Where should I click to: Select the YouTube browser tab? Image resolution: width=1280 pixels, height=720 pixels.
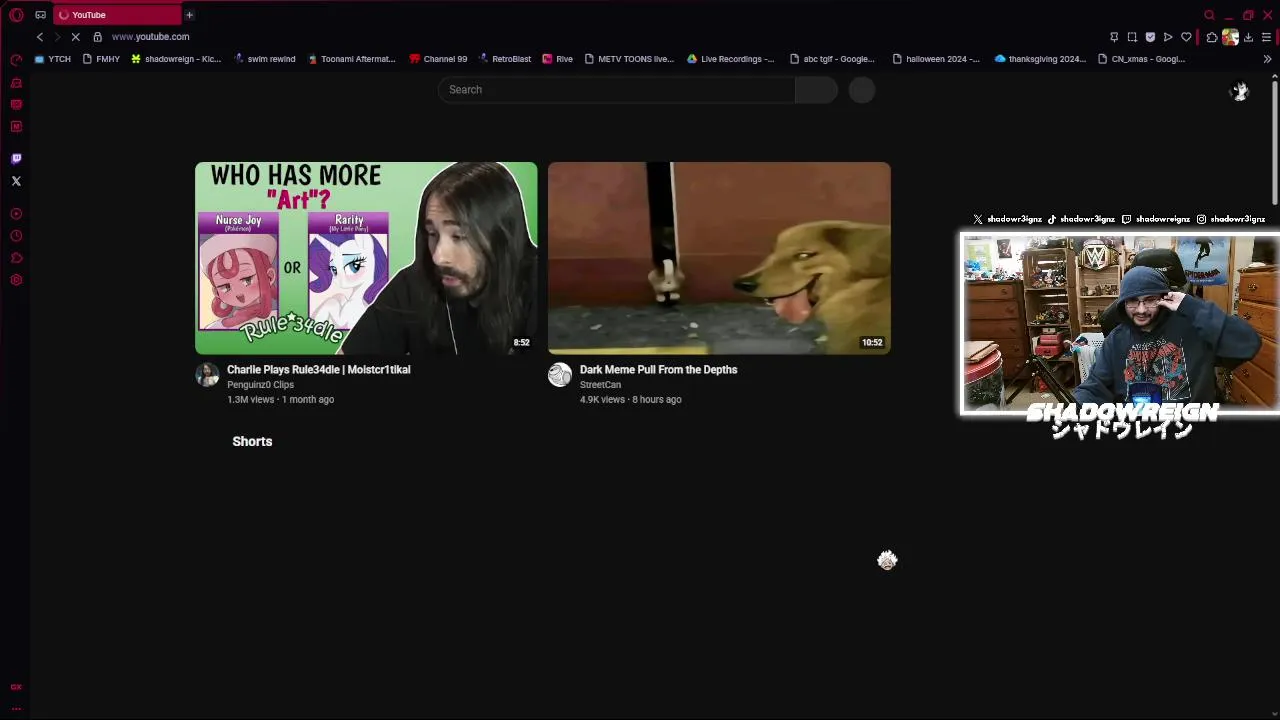tap(117, 15)
